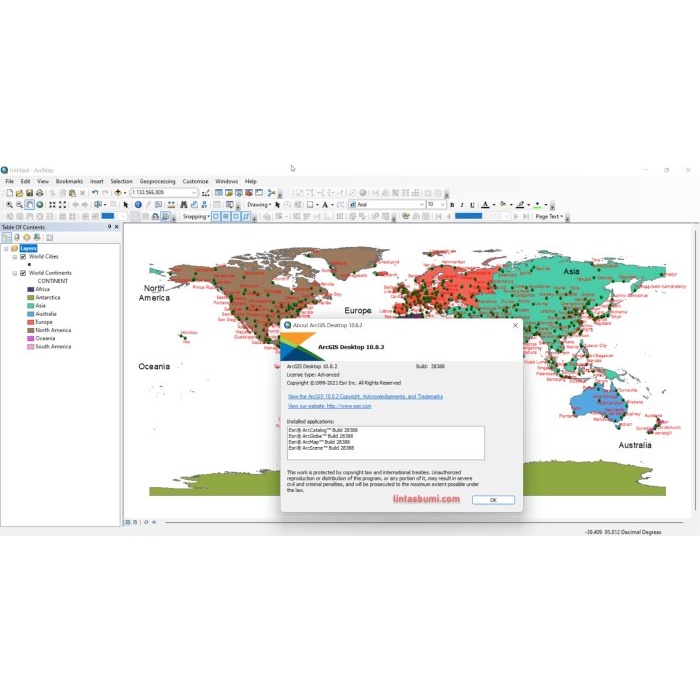Collapse the World Cities layer legend
Image resolution: width=700 pixels, height=700 pixels.
point(15,257)
